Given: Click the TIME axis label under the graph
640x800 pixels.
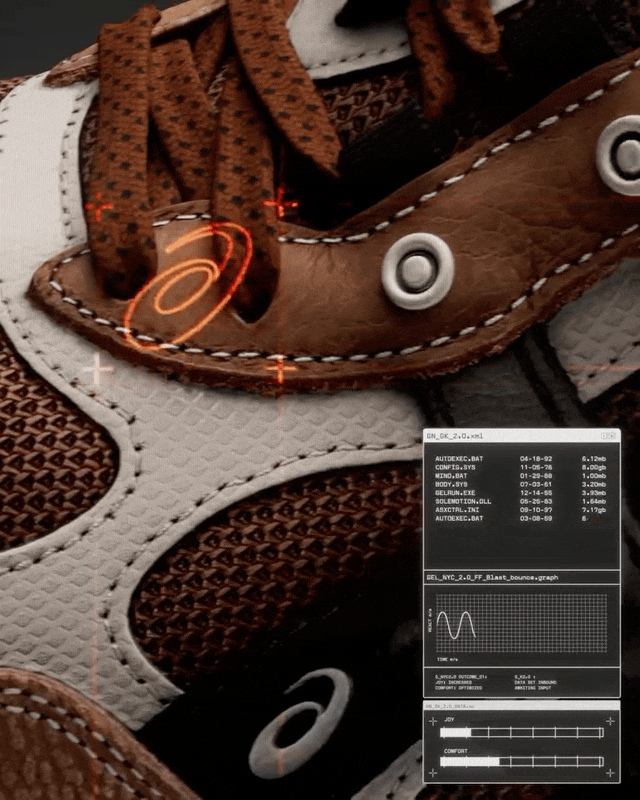Looking at the screenshot, I should (447, 660).
